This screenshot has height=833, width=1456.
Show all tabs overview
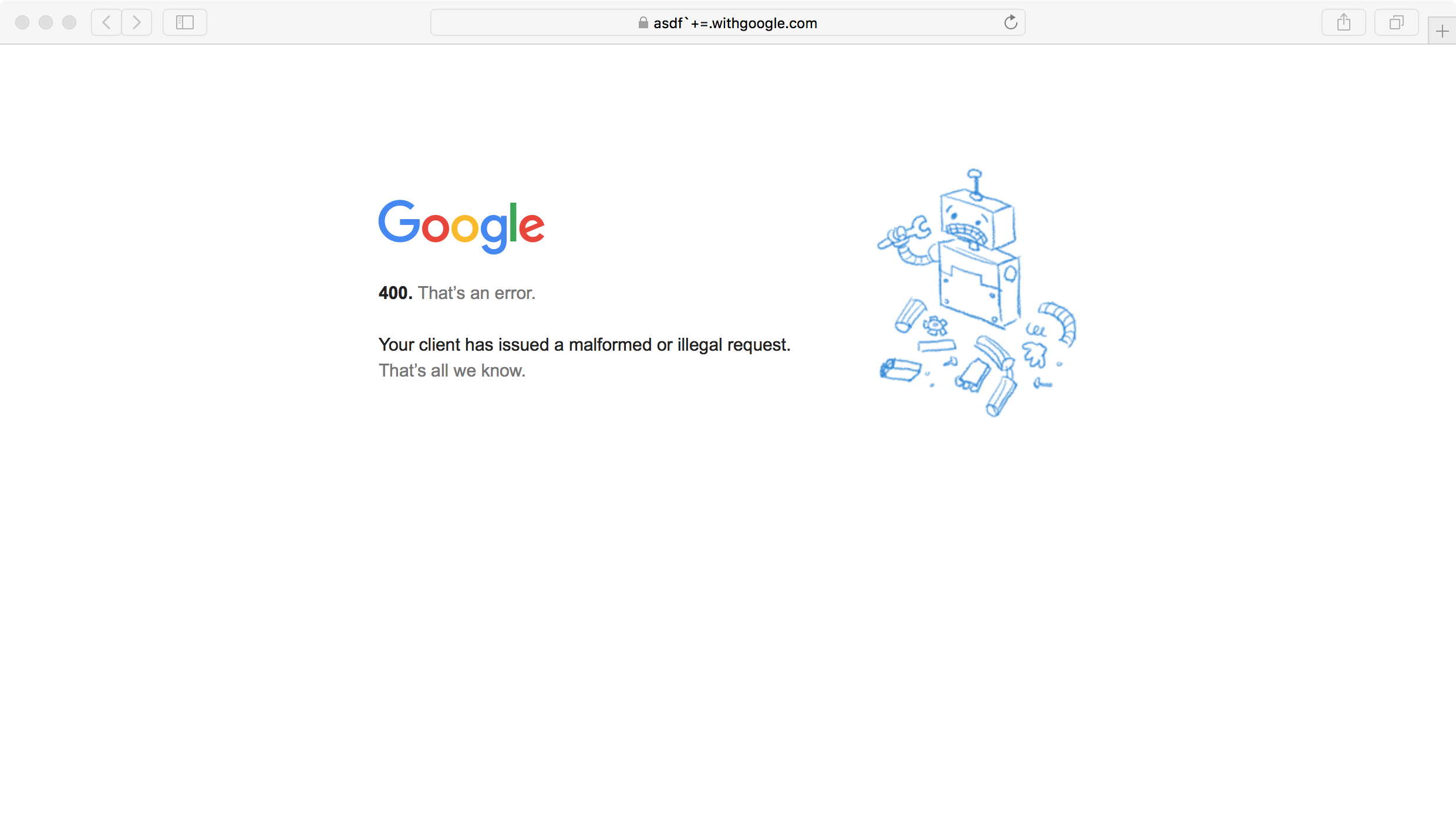click(x=1397, y=22)
